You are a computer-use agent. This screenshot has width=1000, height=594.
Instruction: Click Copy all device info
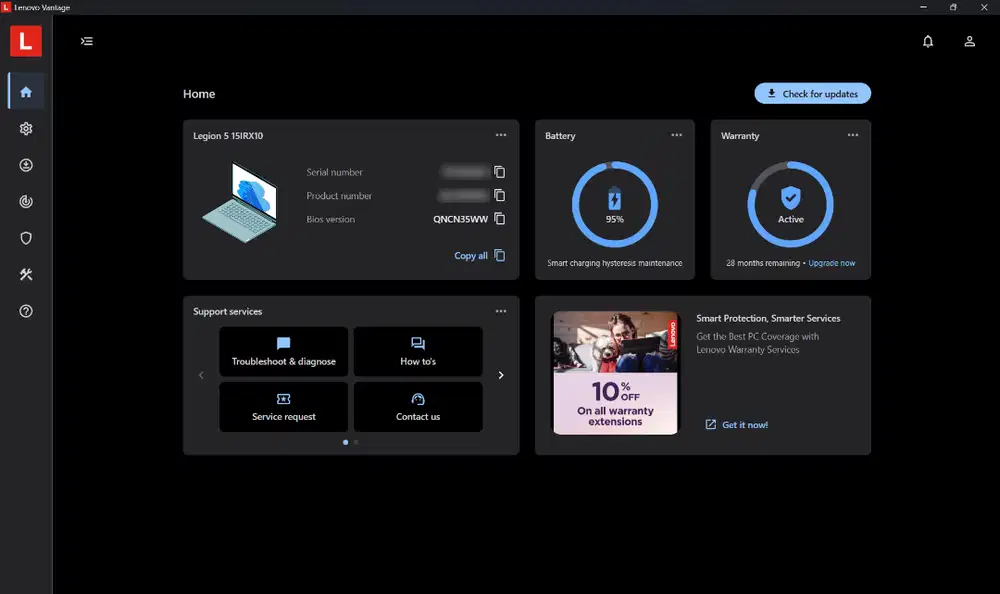click(x=480, y=255)
